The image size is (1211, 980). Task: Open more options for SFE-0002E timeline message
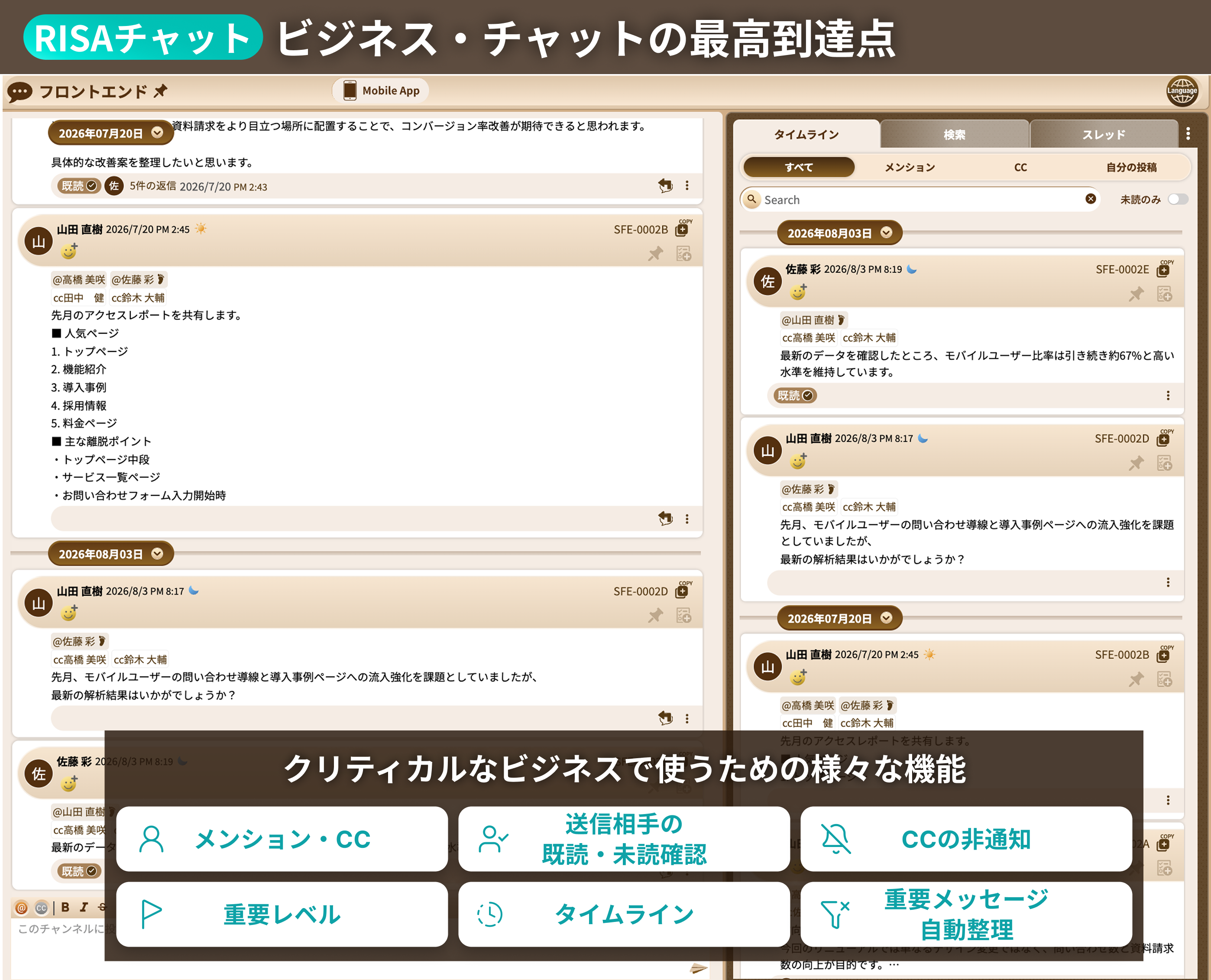1168,395
